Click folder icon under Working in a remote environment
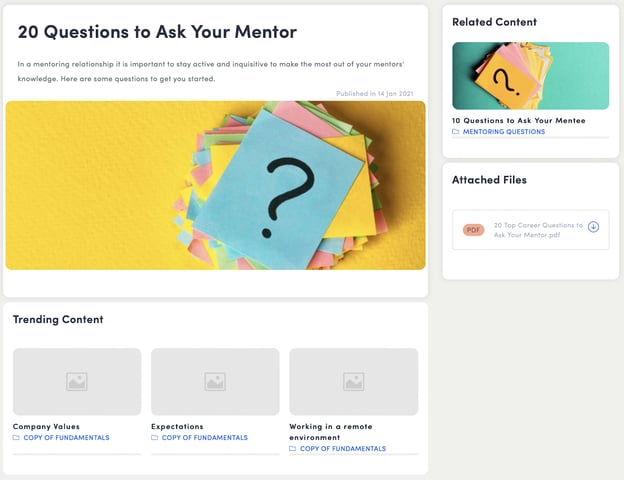This screenshot has height=480, width=624. [292, 449]
